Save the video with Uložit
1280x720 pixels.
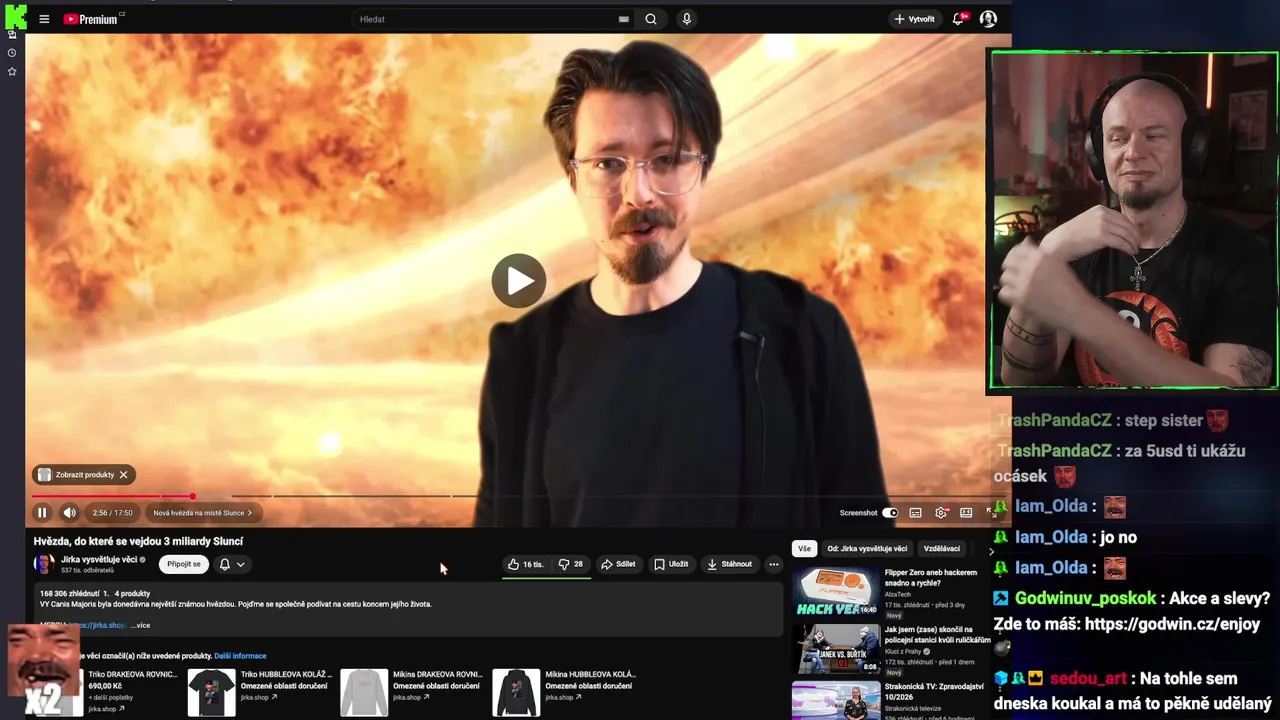(671, 564)
